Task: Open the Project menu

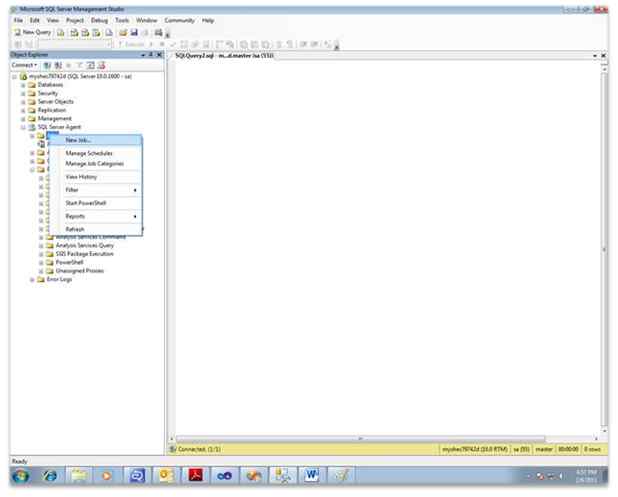Action: [75, 20]
